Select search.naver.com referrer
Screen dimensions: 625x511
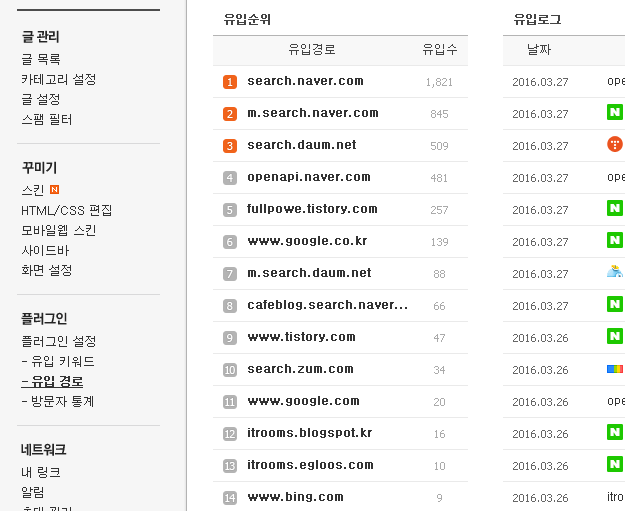tap(305, 81)
